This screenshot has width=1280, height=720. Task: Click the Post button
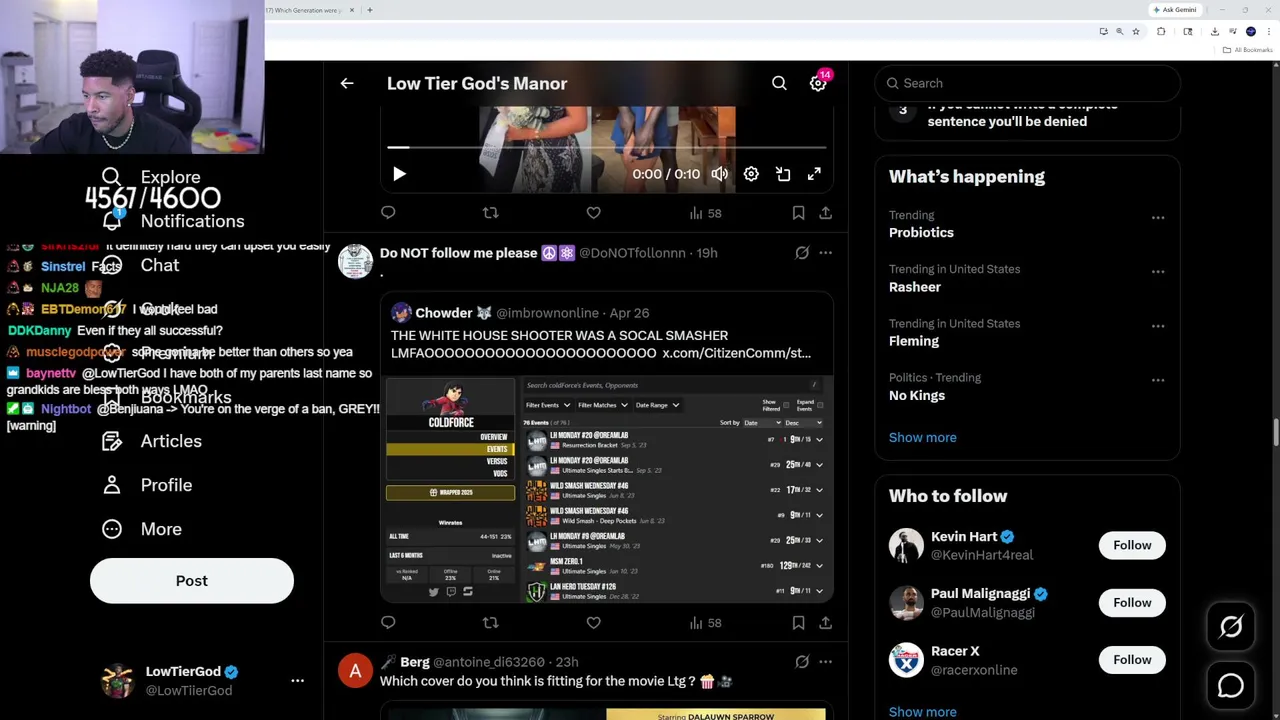(192, 581)
